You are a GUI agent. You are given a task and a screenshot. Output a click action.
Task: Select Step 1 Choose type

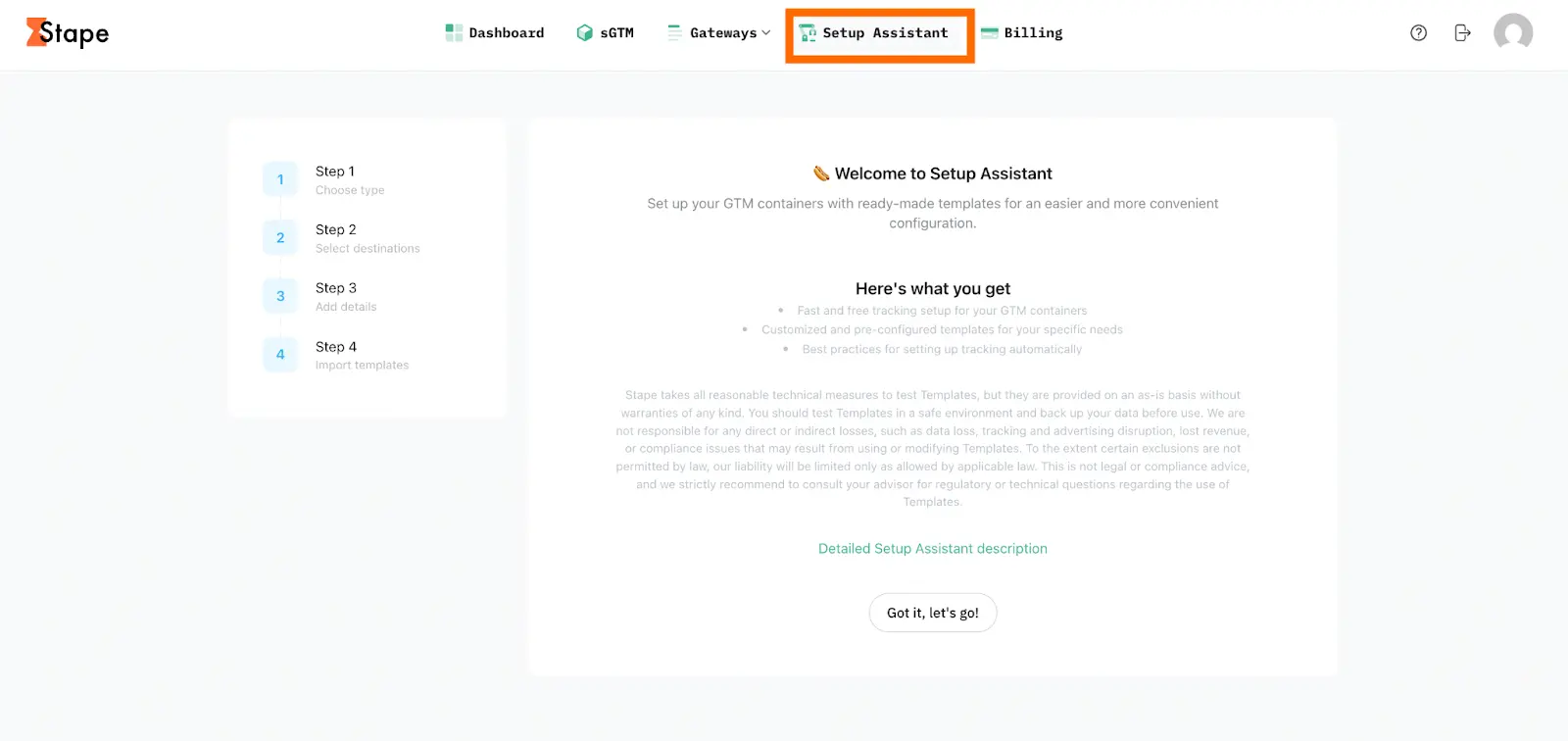coord(336,179)
